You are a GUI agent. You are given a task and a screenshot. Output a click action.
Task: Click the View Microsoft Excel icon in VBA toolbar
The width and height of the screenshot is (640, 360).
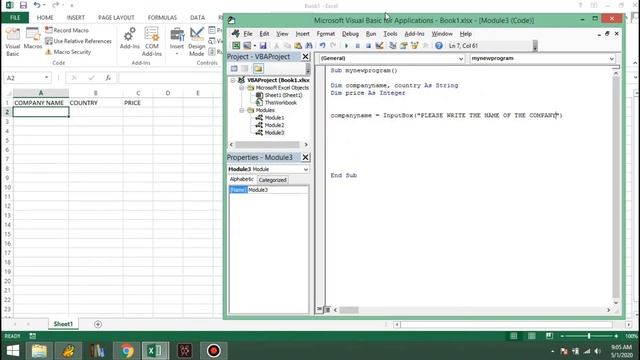(x=236, y=46)
